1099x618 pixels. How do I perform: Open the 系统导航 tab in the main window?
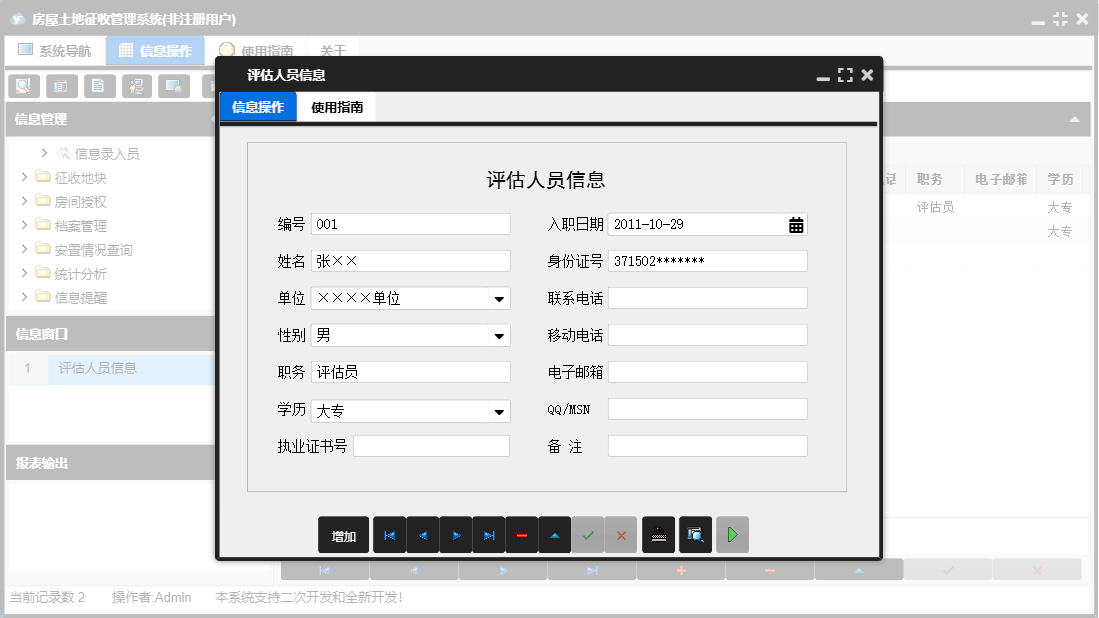point(55,49)
